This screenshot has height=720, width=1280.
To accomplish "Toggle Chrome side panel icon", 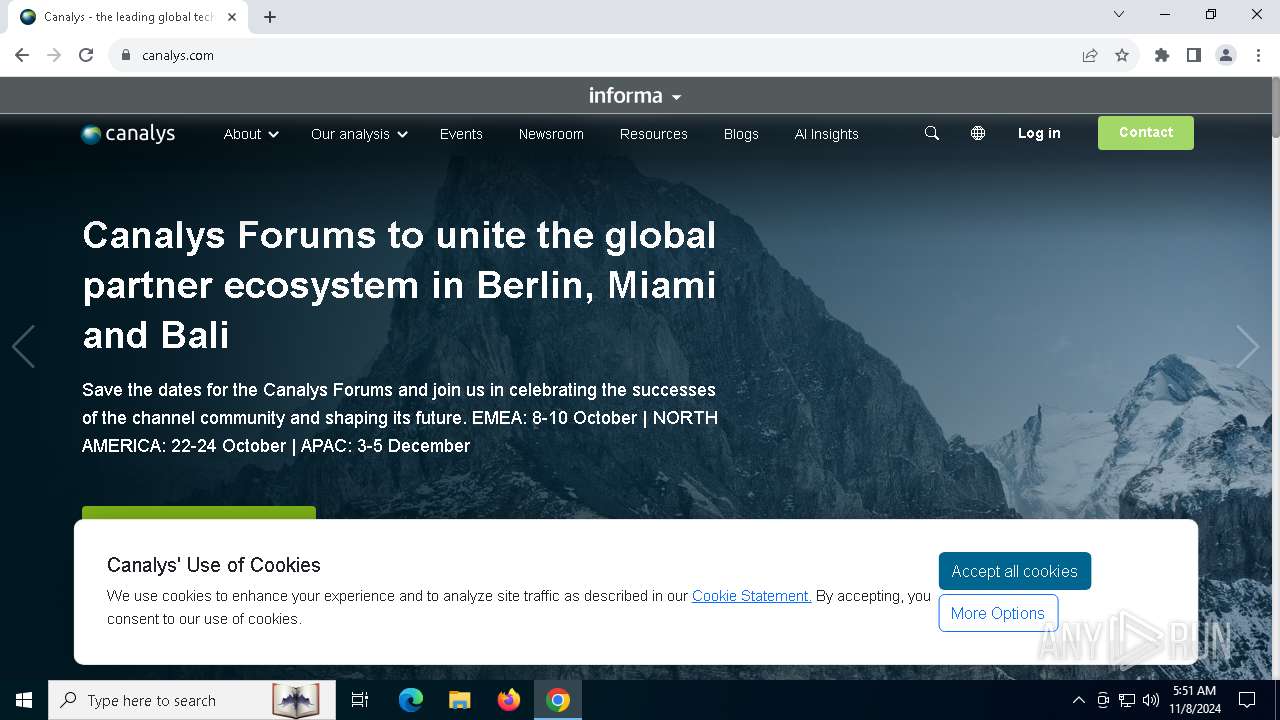I will tap(1194, 55).
